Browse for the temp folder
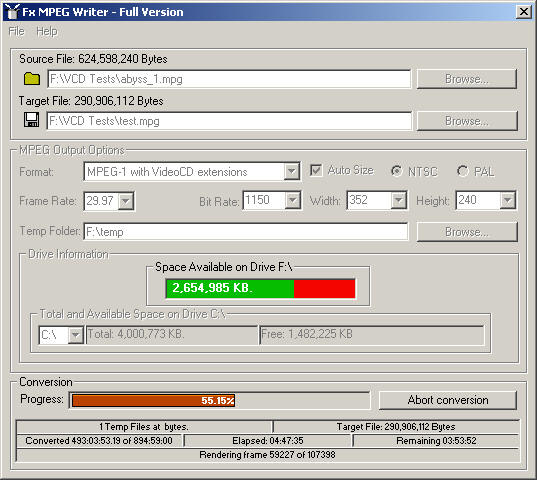 pos(466,232)
